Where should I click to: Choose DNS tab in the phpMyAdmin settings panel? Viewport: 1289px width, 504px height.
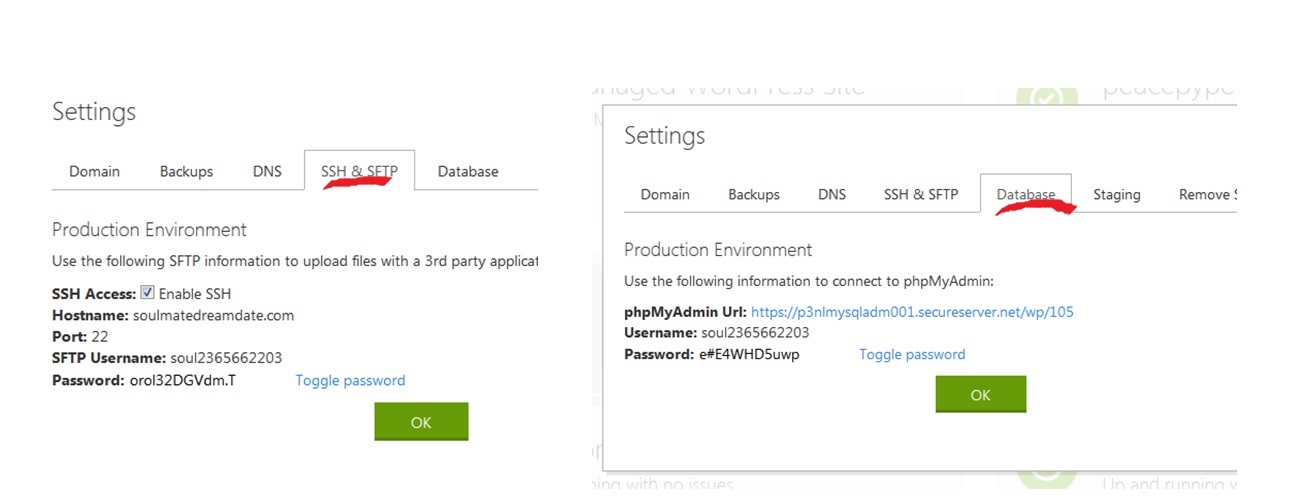832,195
